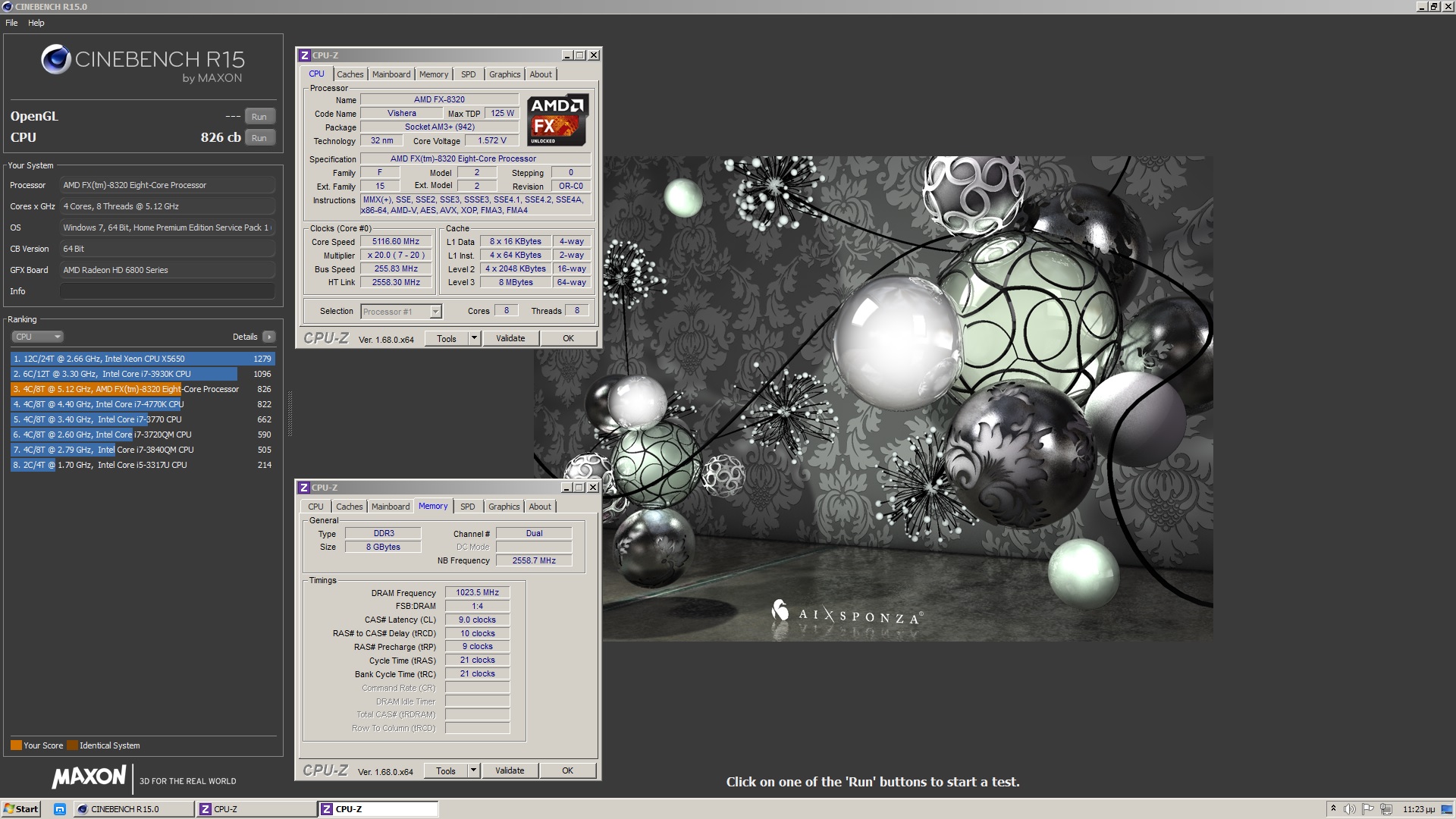1456x819 pixels.
Task: Minimize the upper CPU-Z window
Action: coord(566,55)
